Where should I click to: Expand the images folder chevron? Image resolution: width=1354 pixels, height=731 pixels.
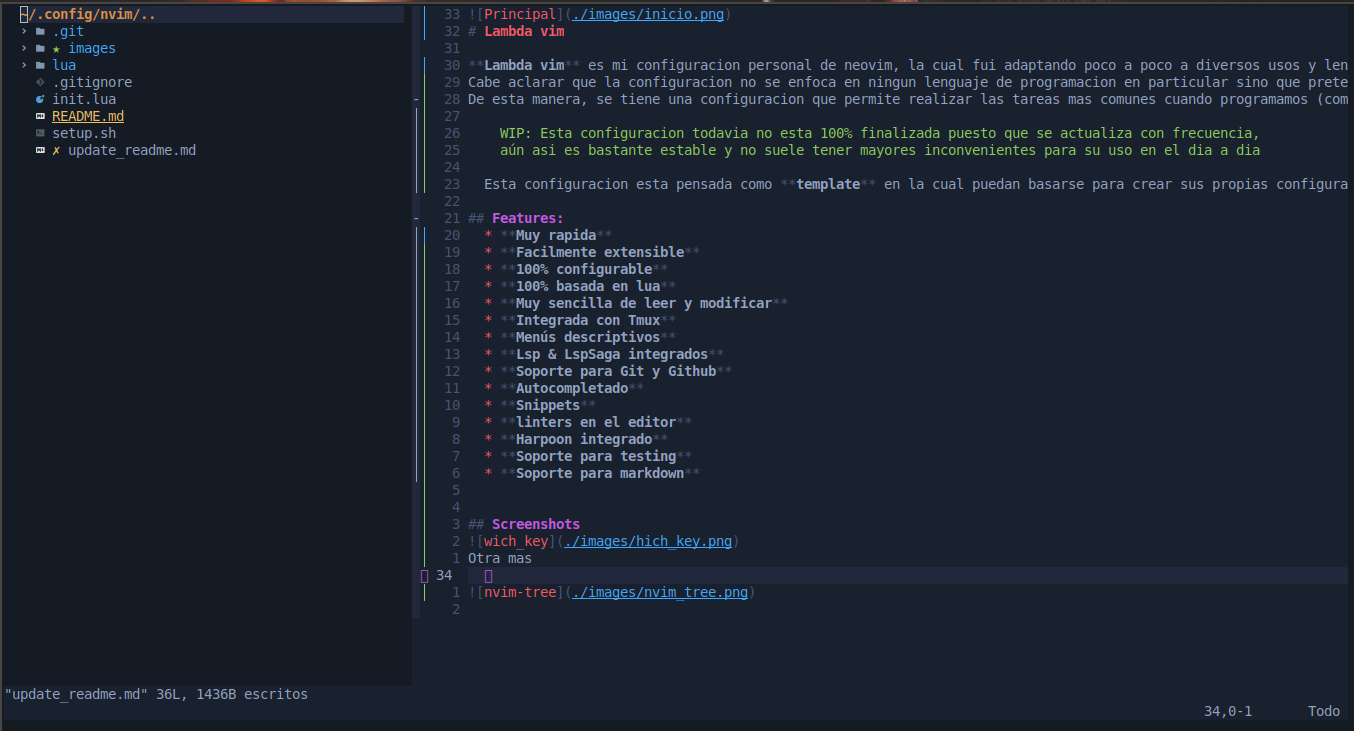23,48
